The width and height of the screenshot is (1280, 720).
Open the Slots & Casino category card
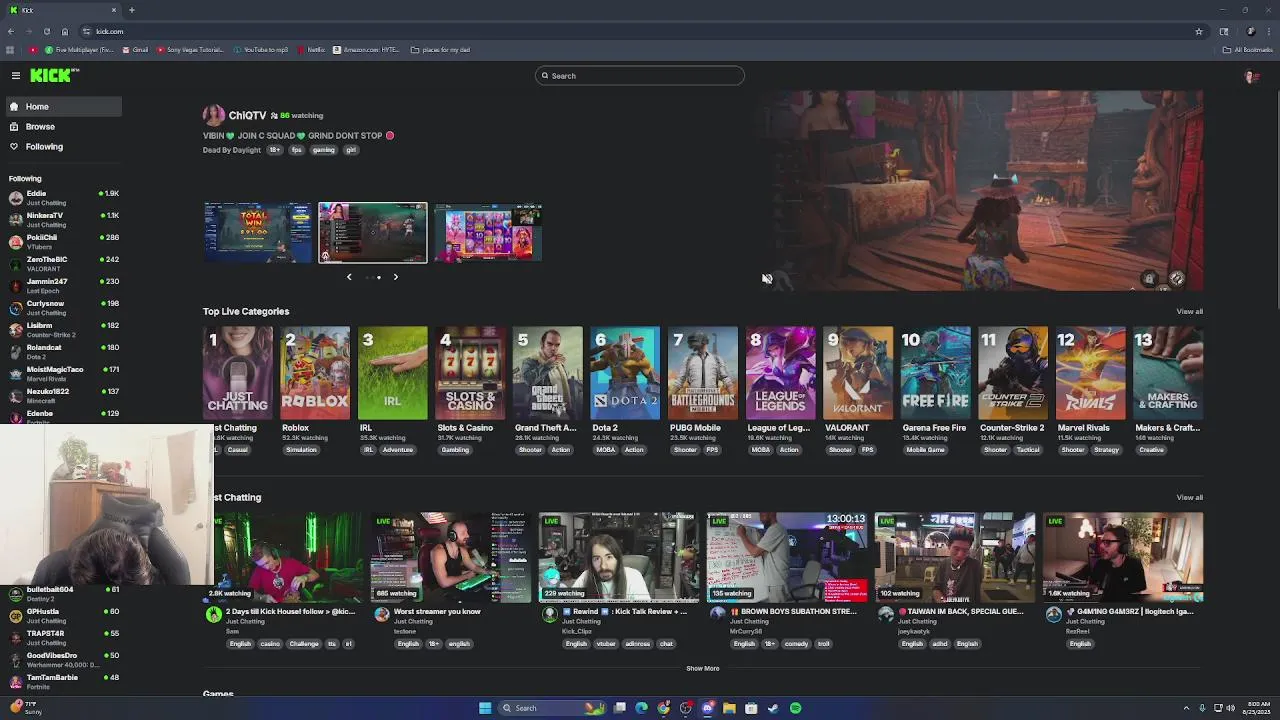point(470,373)
